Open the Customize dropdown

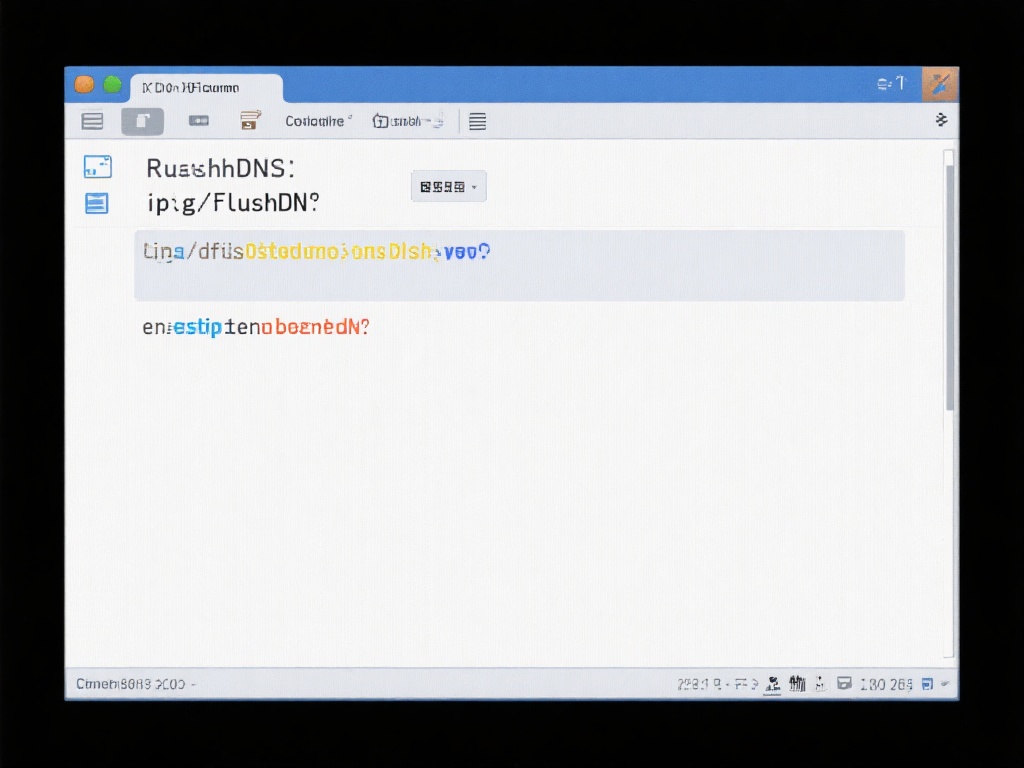(317, 120)
